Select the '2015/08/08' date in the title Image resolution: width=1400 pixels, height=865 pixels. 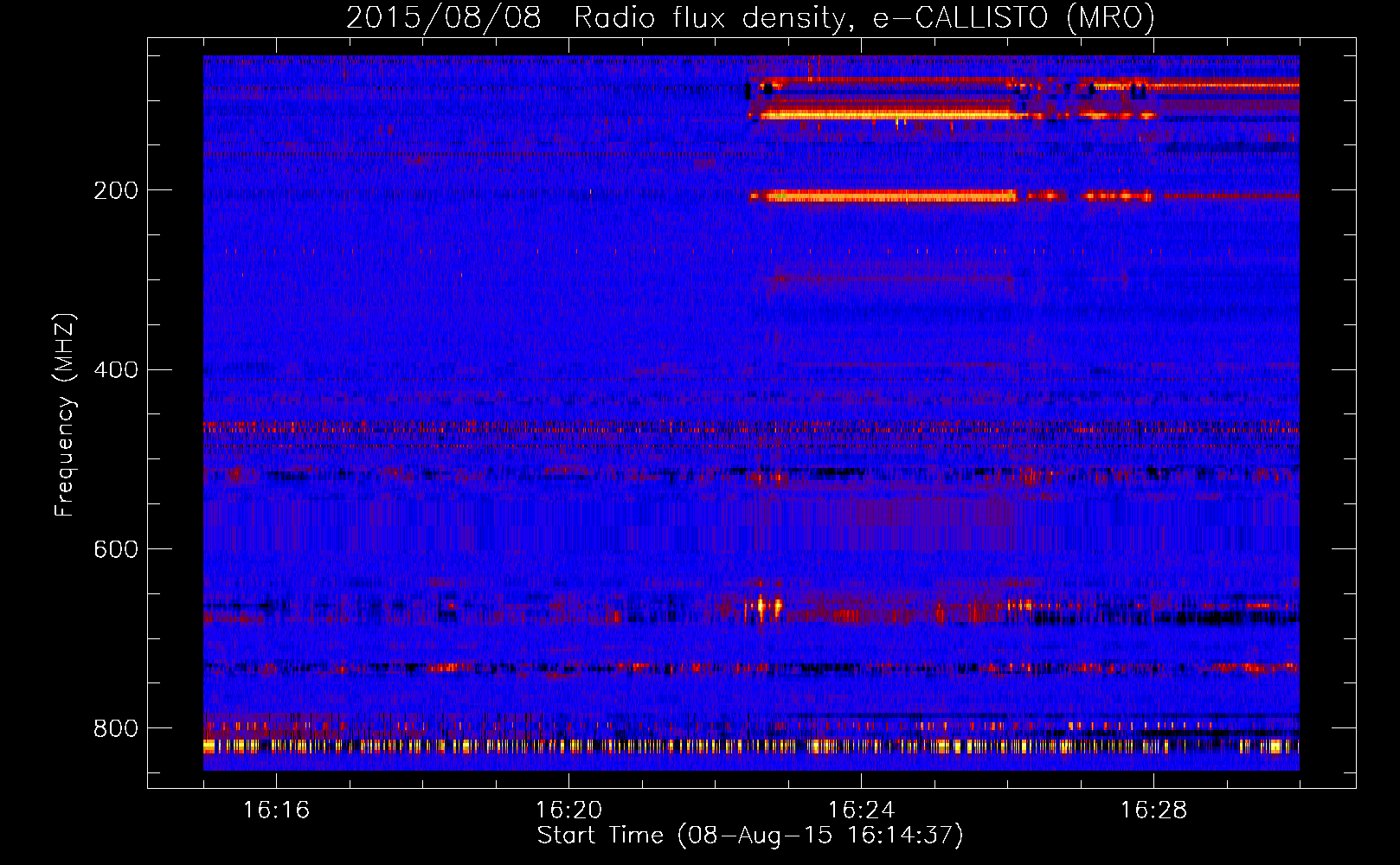(444, 17)
